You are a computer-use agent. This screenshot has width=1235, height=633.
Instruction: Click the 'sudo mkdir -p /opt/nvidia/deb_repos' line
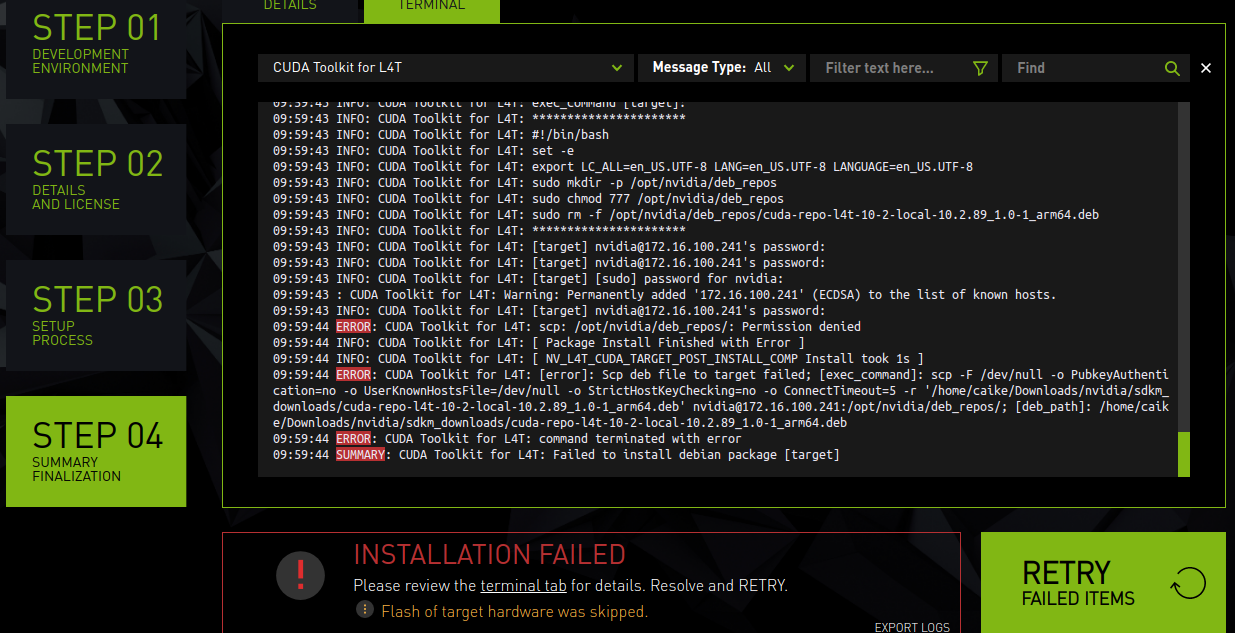pyautogui.click(x=525, y=183)
